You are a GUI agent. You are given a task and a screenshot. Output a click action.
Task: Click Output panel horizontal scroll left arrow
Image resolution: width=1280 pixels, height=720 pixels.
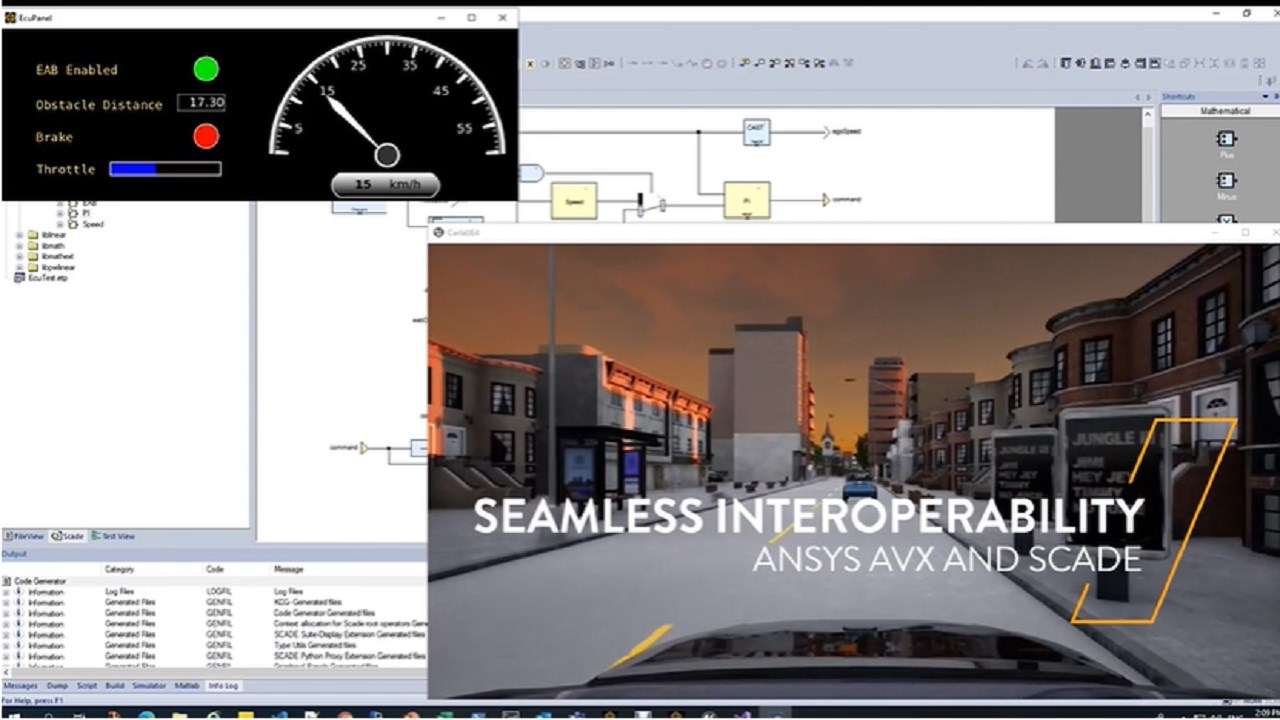5,674
